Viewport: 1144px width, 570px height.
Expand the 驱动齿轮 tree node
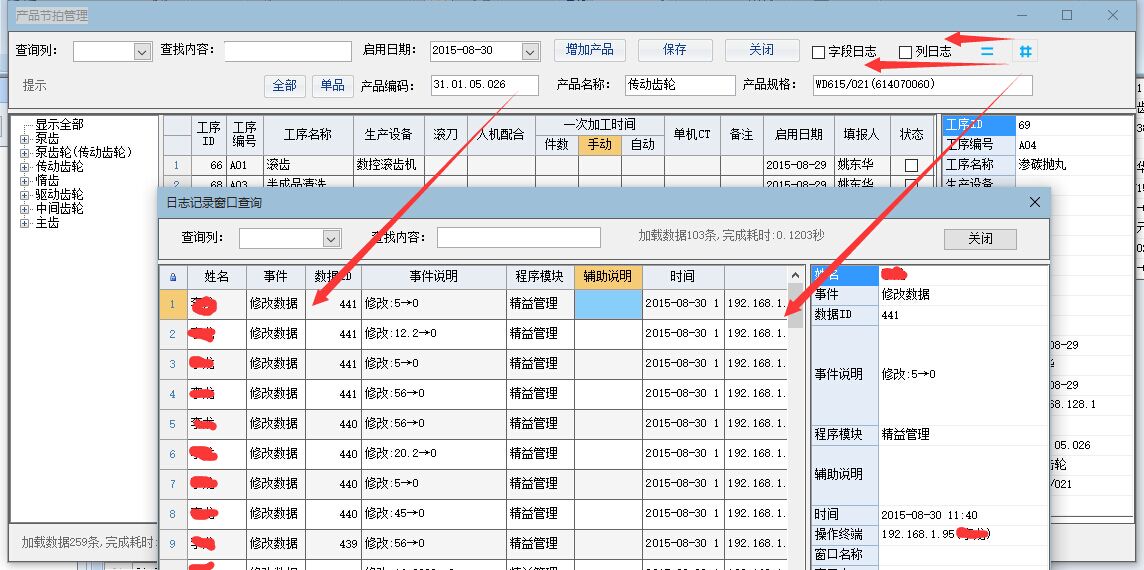pos(25,195)
